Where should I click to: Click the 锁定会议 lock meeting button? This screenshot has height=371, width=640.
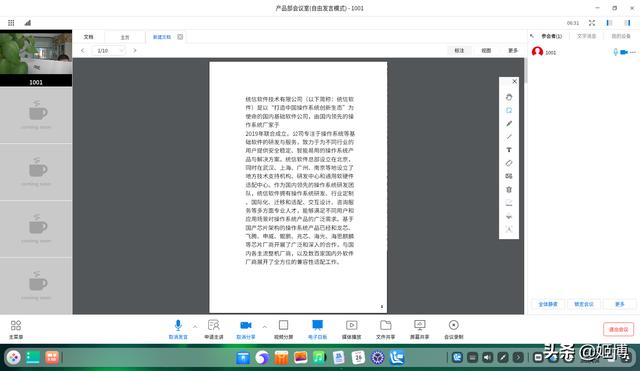pyautogui.click(x=584, y=304)
